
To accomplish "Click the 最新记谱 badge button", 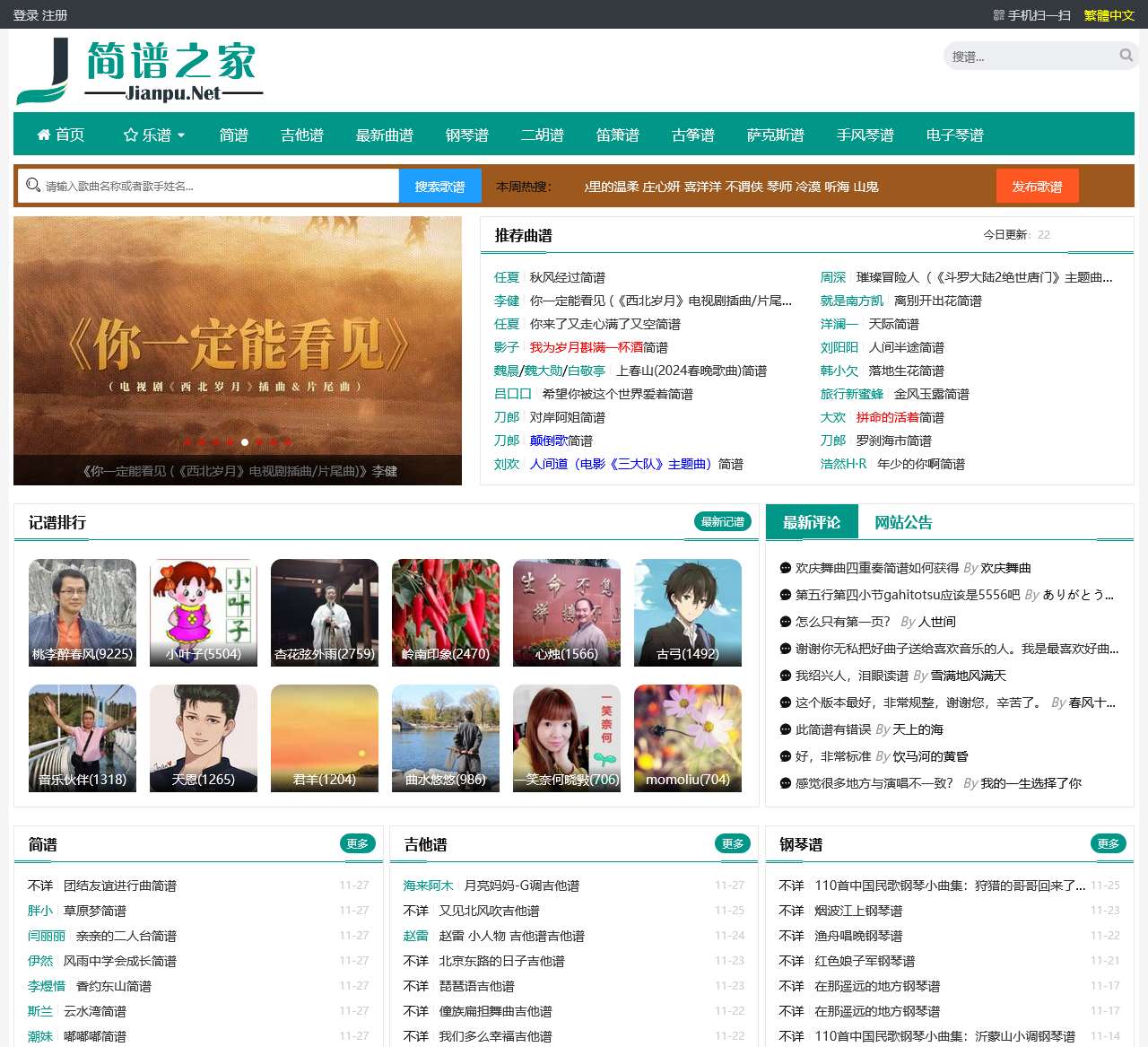I will 723,521.
